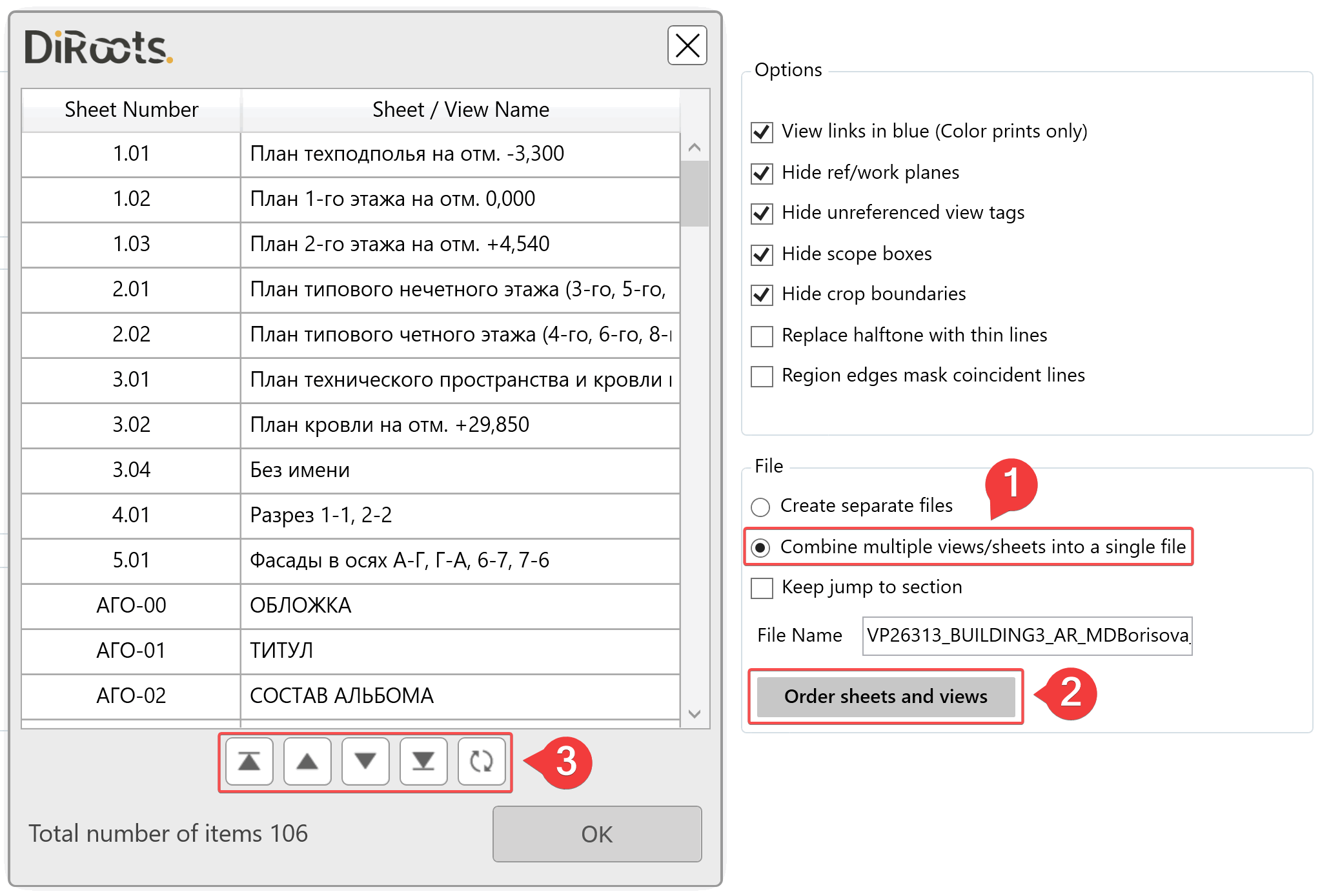Toggle View links in blue checkbox
1320x896 pixels.
point(762,132)
